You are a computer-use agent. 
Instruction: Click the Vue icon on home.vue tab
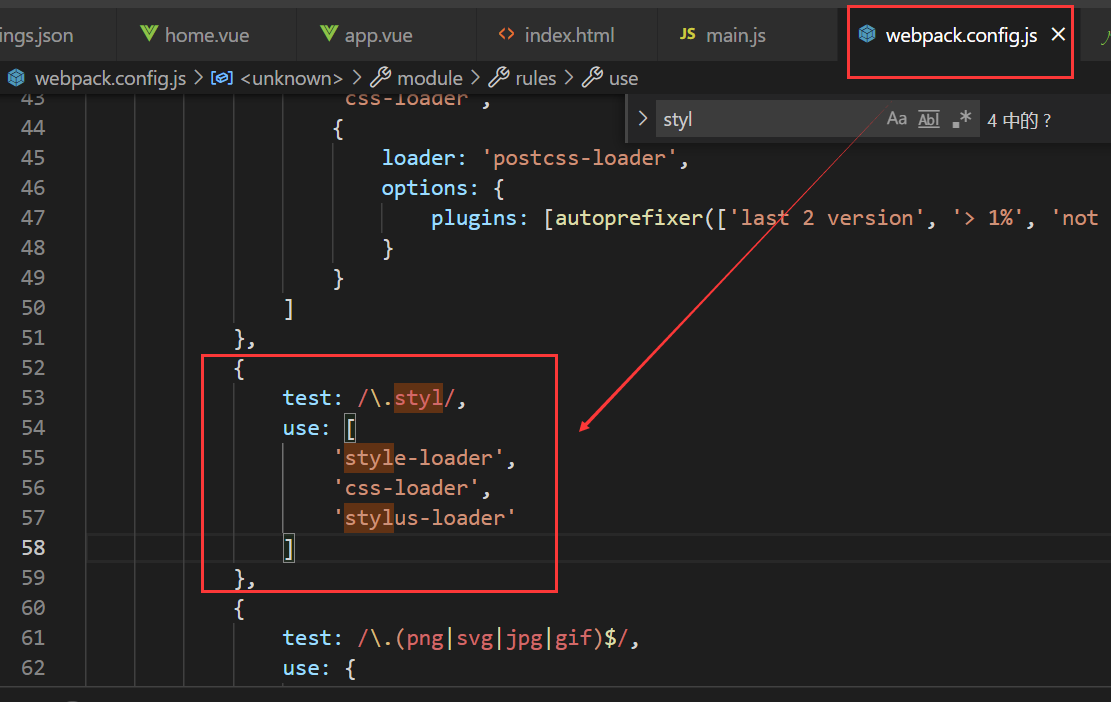point(149,33)
